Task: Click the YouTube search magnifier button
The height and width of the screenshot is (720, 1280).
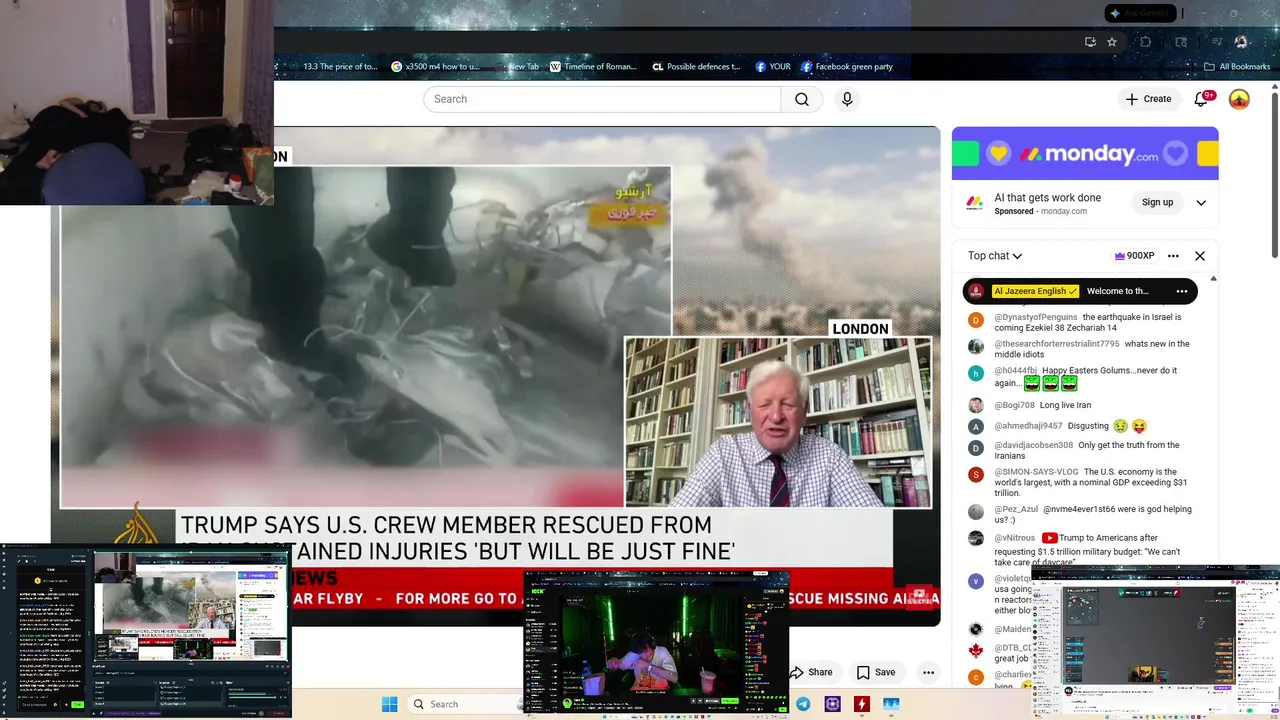Action: pos(802,99)
